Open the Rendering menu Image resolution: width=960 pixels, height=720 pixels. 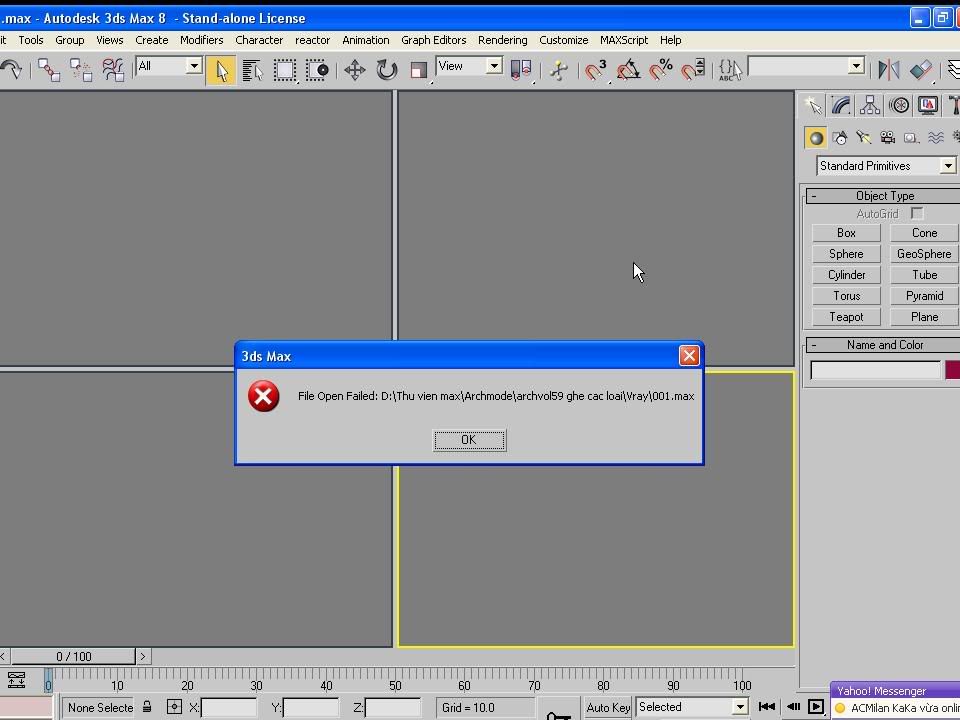pos(503,40)
